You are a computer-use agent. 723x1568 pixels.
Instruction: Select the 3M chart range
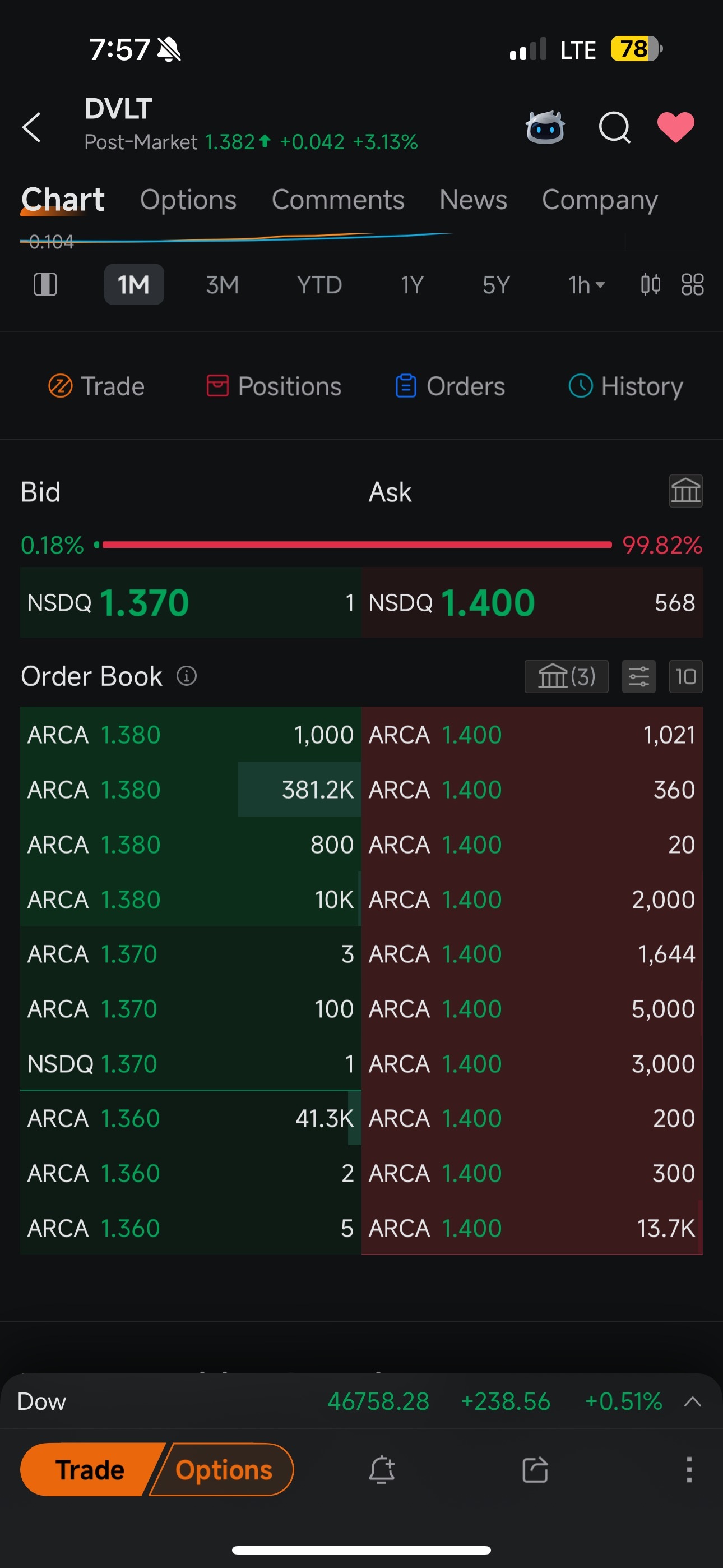(x=222, y=284)
